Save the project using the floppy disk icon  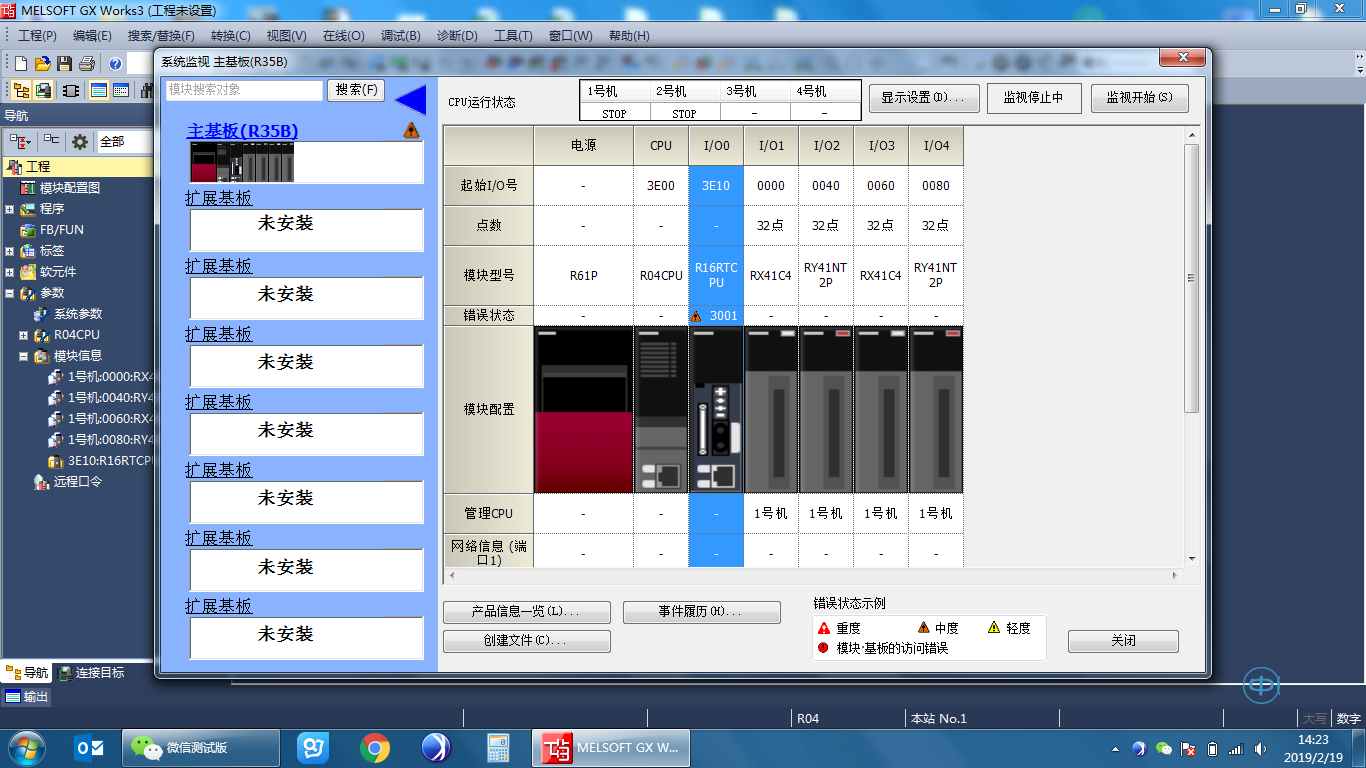(x=65, y=64)
